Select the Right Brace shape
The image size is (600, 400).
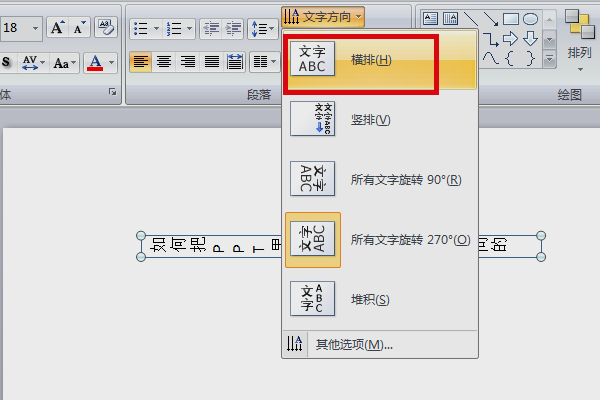click(x=530, y=59)
